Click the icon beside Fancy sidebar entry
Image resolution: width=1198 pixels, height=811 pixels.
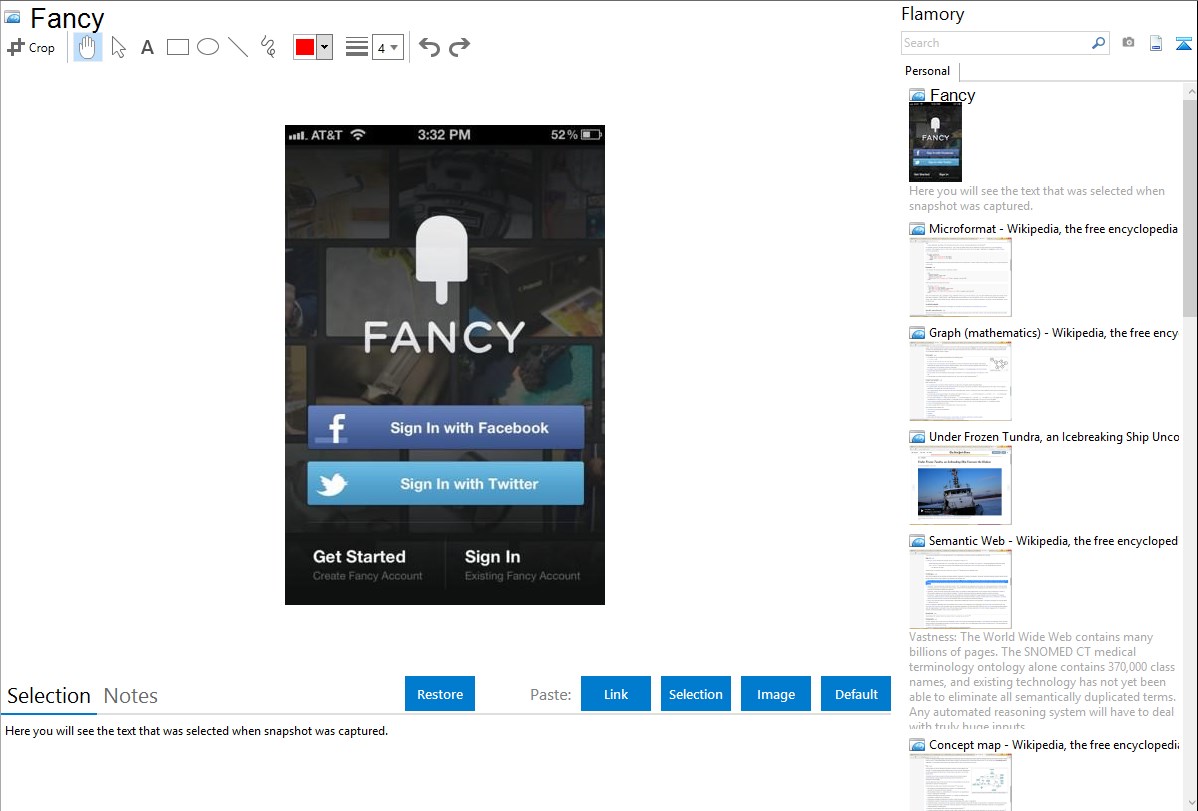[918, 95]
